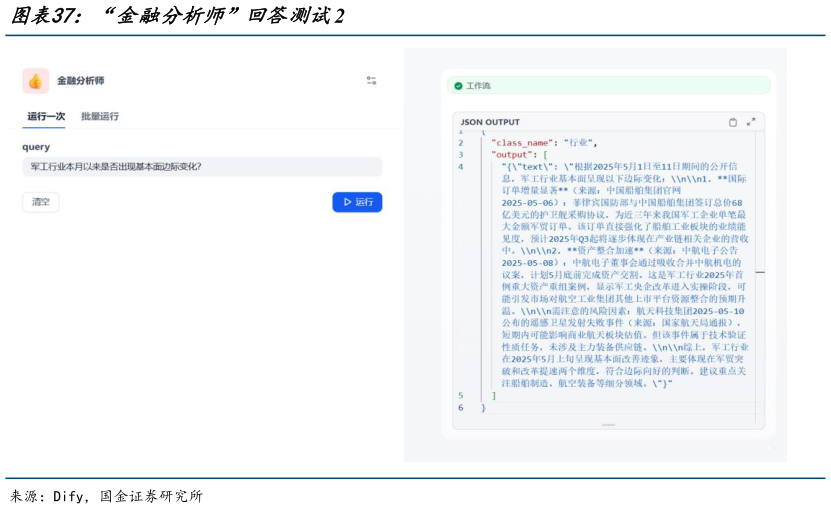Click the 清空 button
Screen dimensions: 831x509
coord(41,202)
